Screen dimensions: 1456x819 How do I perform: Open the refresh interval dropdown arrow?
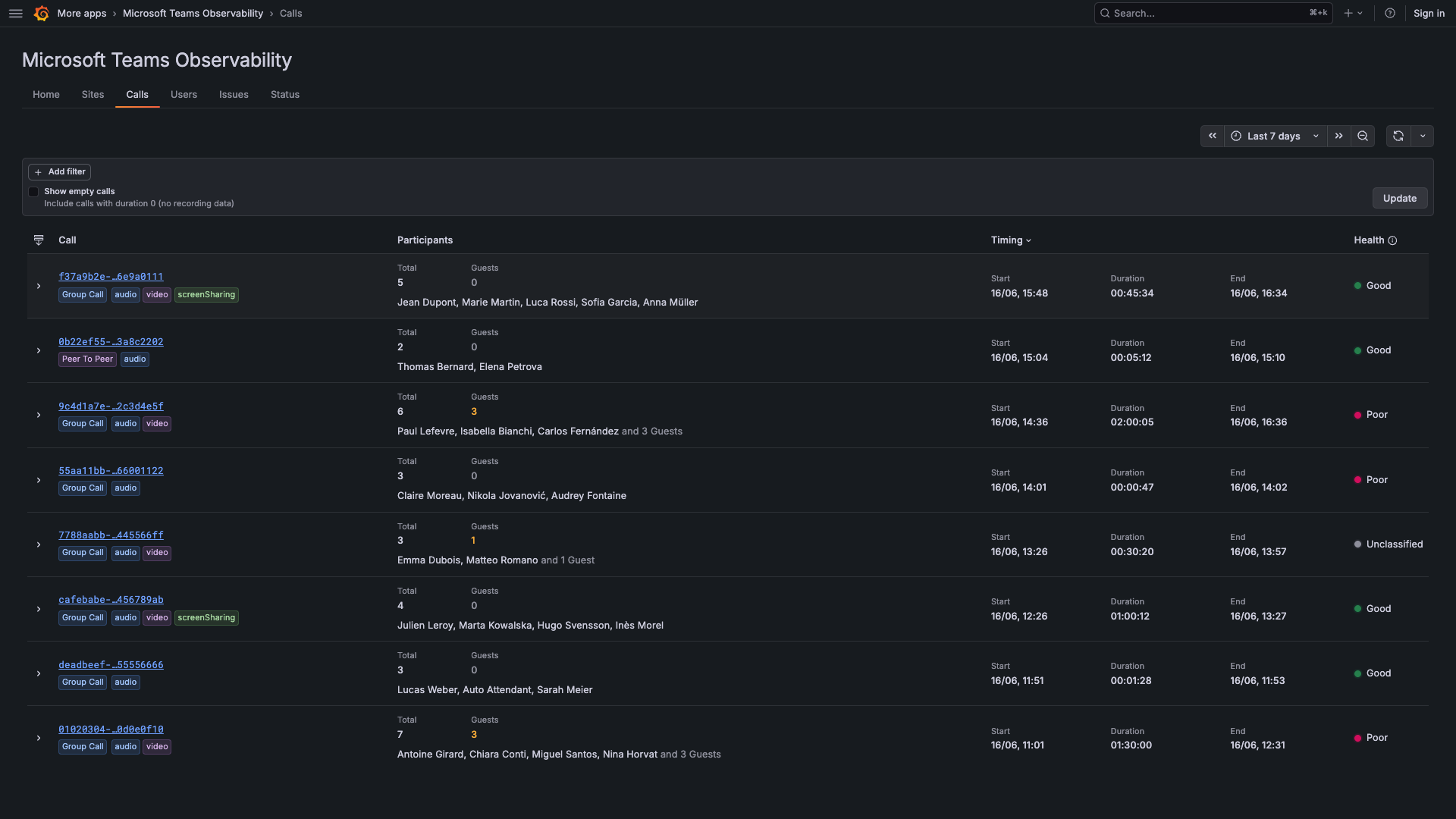(x=1422, y=136)
